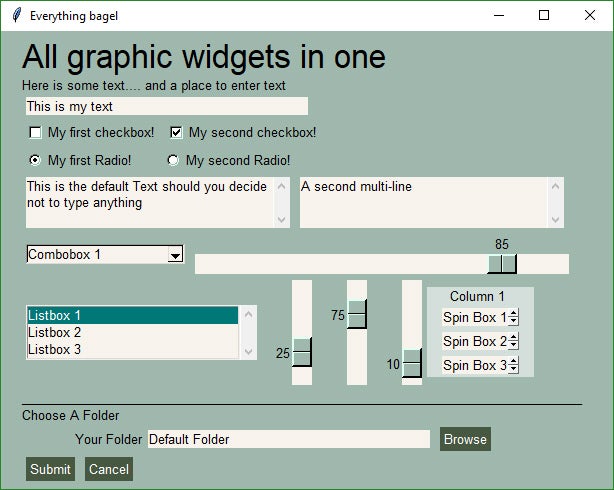Click the Your Folder label

pos(108,439)
